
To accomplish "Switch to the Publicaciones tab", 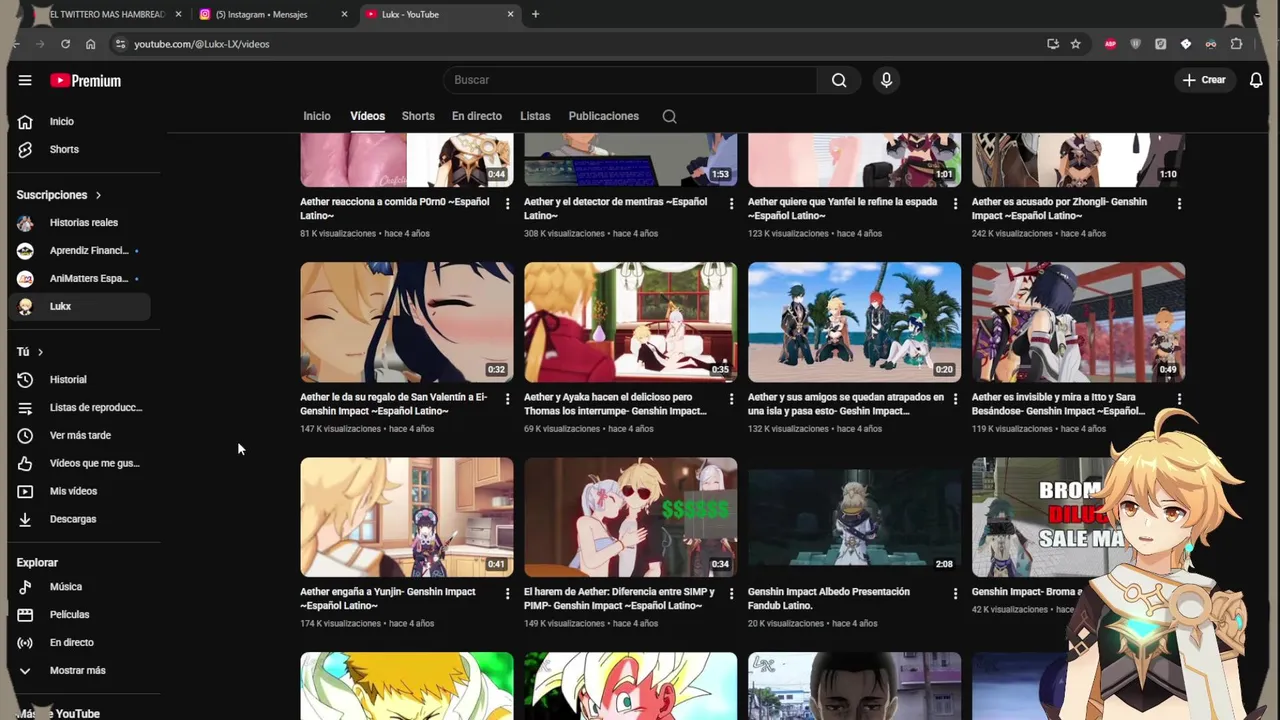I will point(603,116).
